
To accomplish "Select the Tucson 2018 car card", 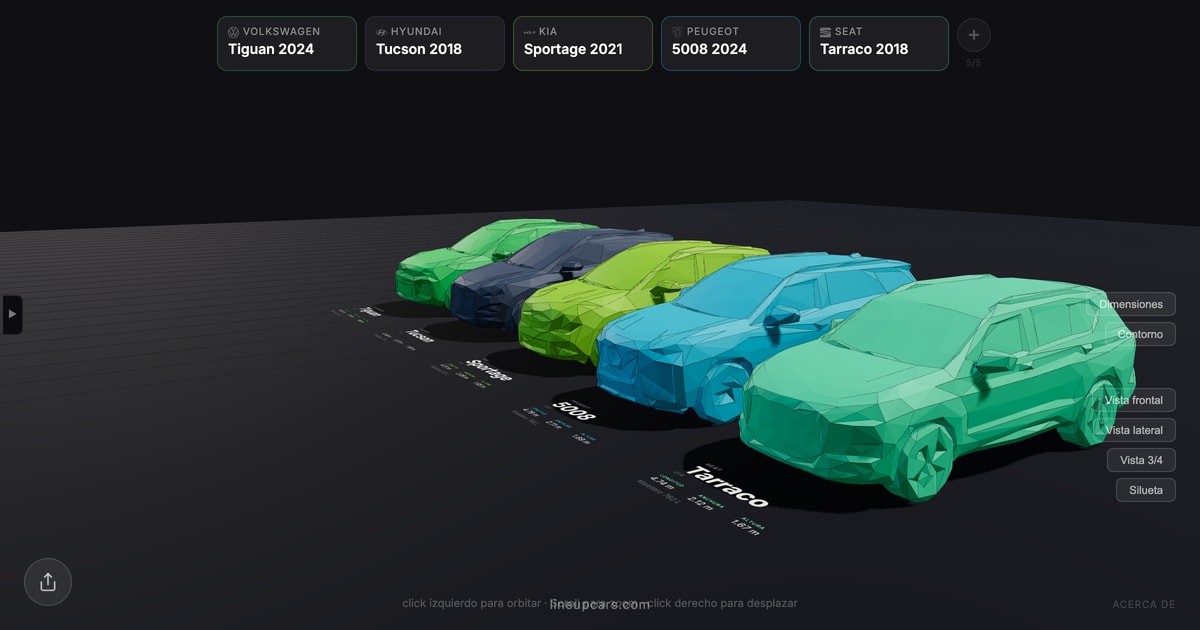I will 435,43.
